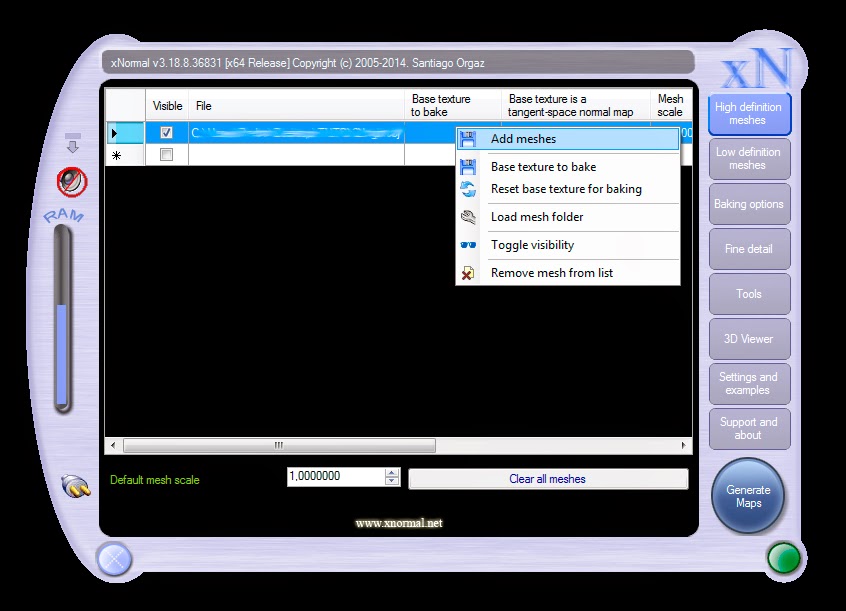Choose Add meshes from the context menu
This screenshot has width=846, height=611.
pos(568,139)
